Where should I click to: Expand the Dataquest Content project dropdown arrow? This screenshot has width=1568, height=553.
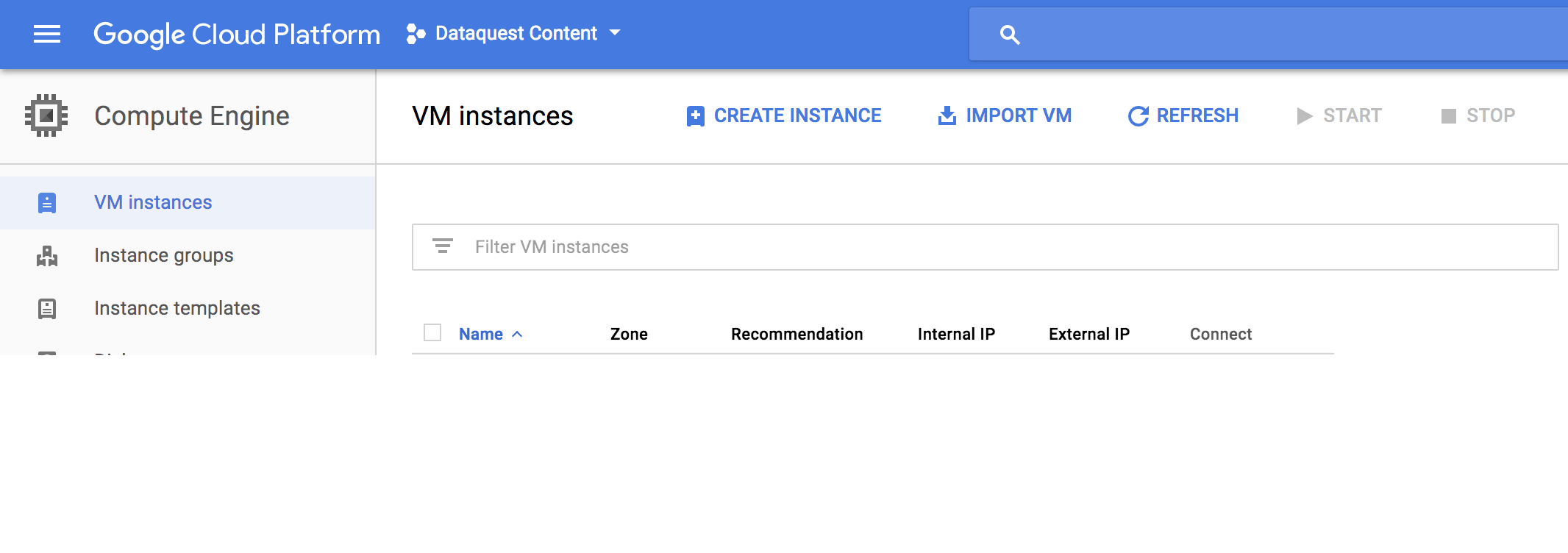pos(616,33)
